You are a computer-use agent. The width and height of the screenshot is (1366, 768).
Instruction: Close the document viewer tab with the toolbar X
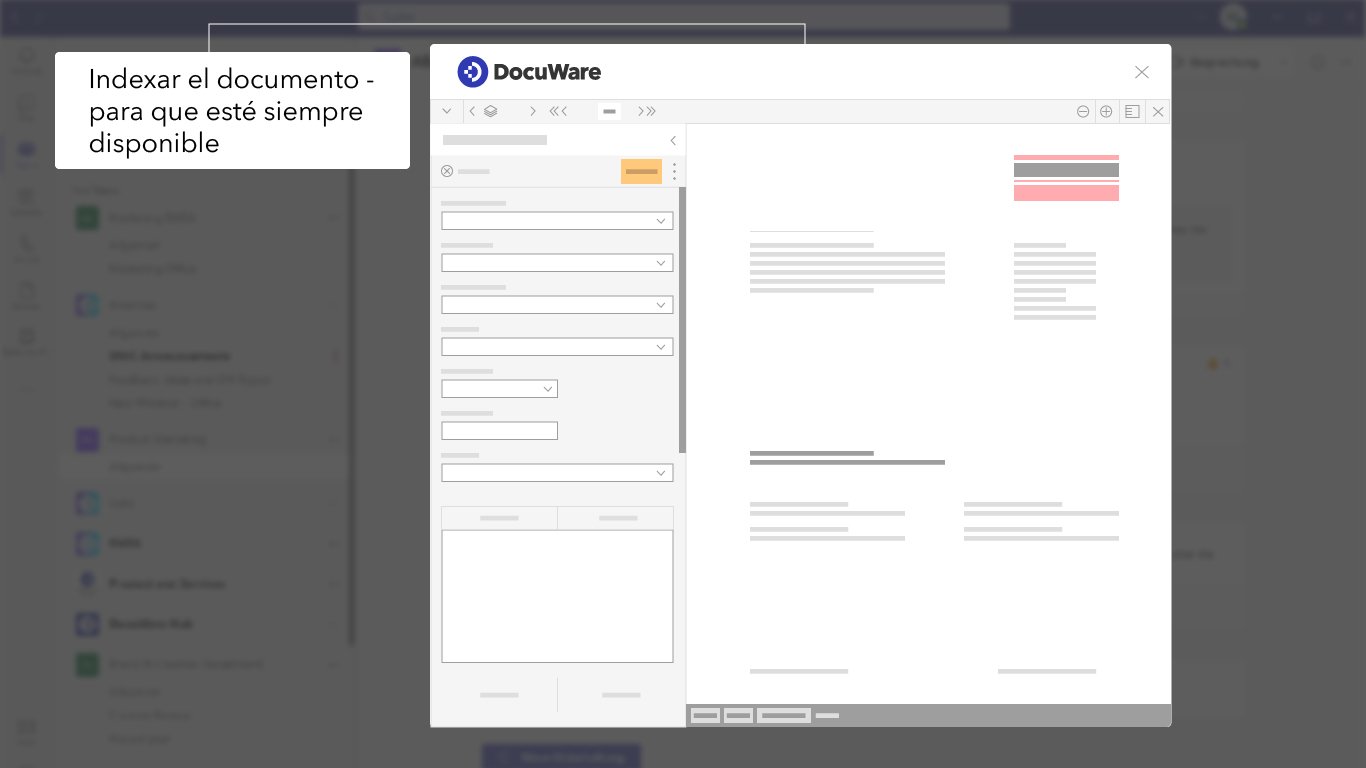1157,111
